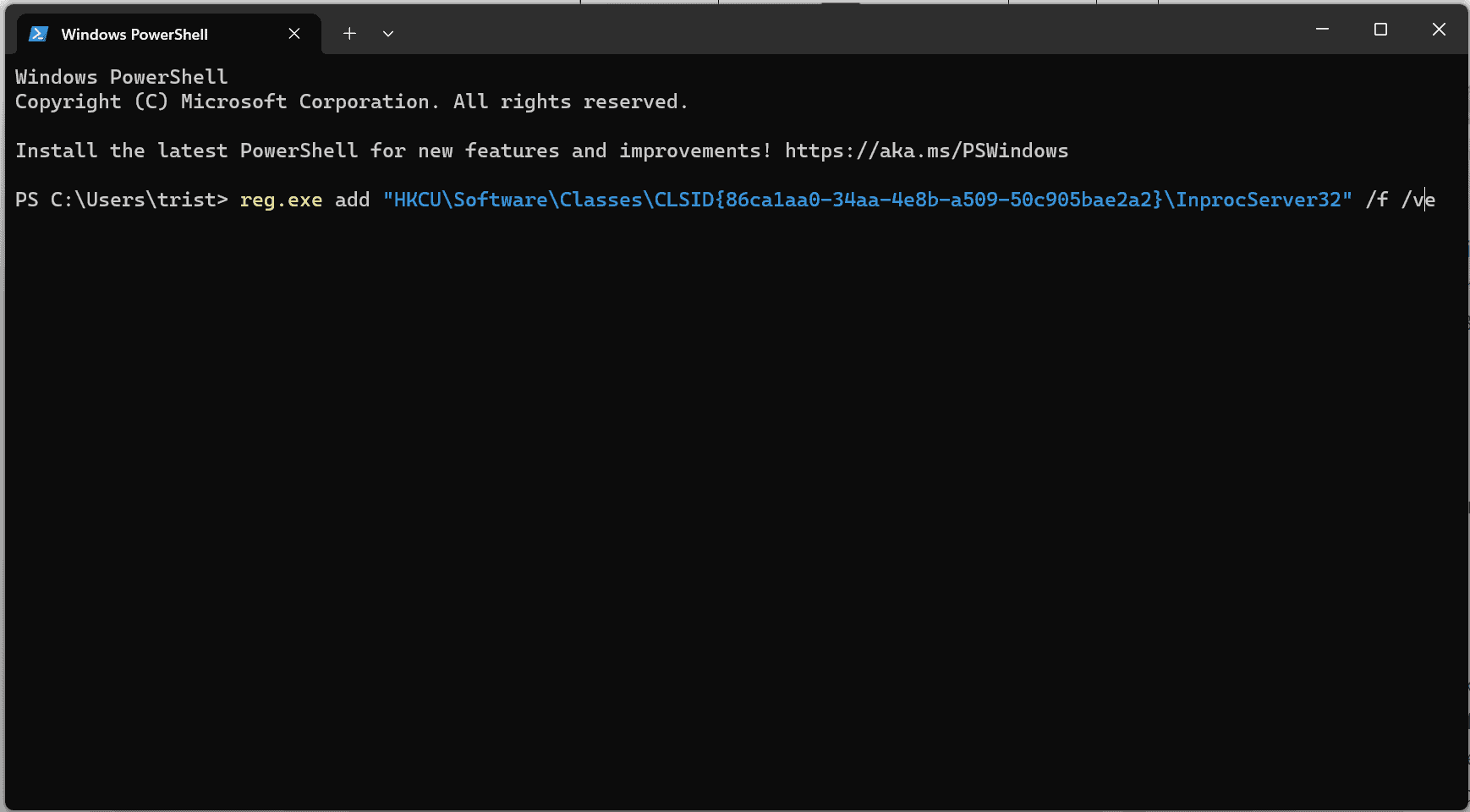Click the maximize icon in the title bar
This screenshot has width=1470, height=812.
pyautogui.click(x=1382, y=29)
